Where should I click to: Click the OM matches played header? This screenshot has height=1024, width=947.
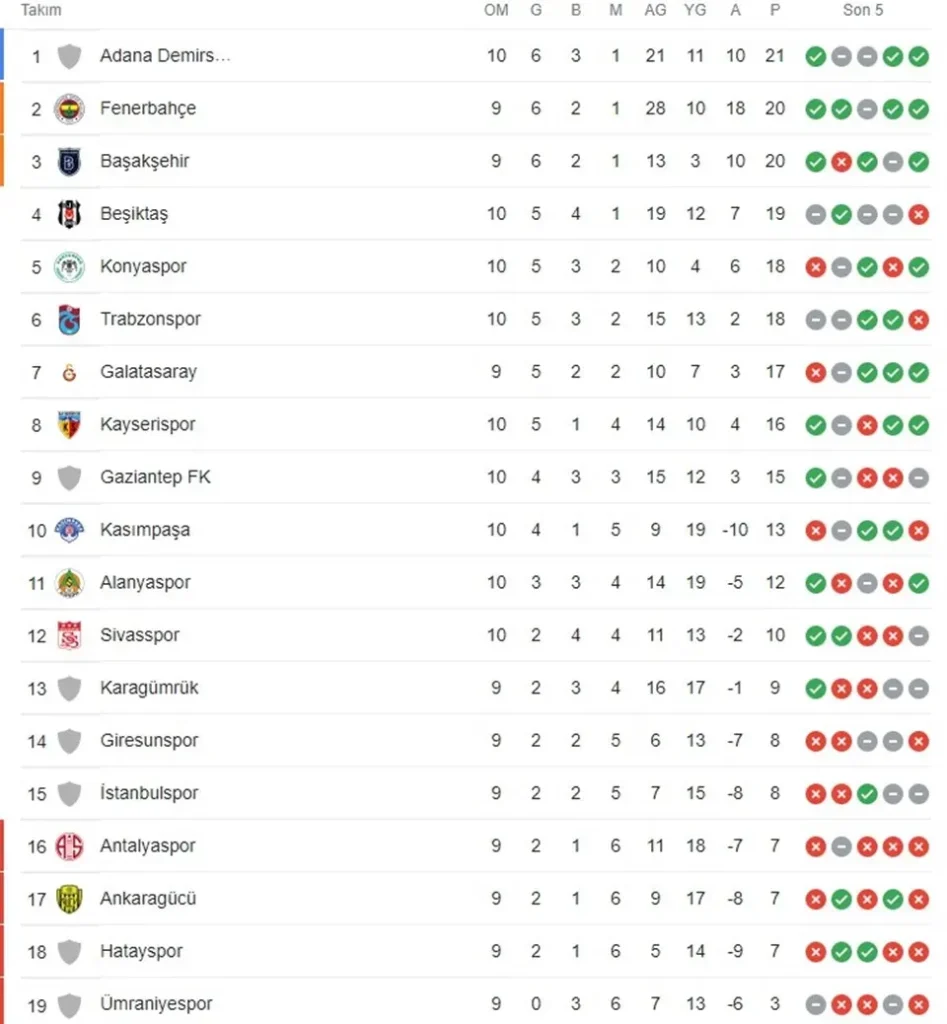coord(496,10)
